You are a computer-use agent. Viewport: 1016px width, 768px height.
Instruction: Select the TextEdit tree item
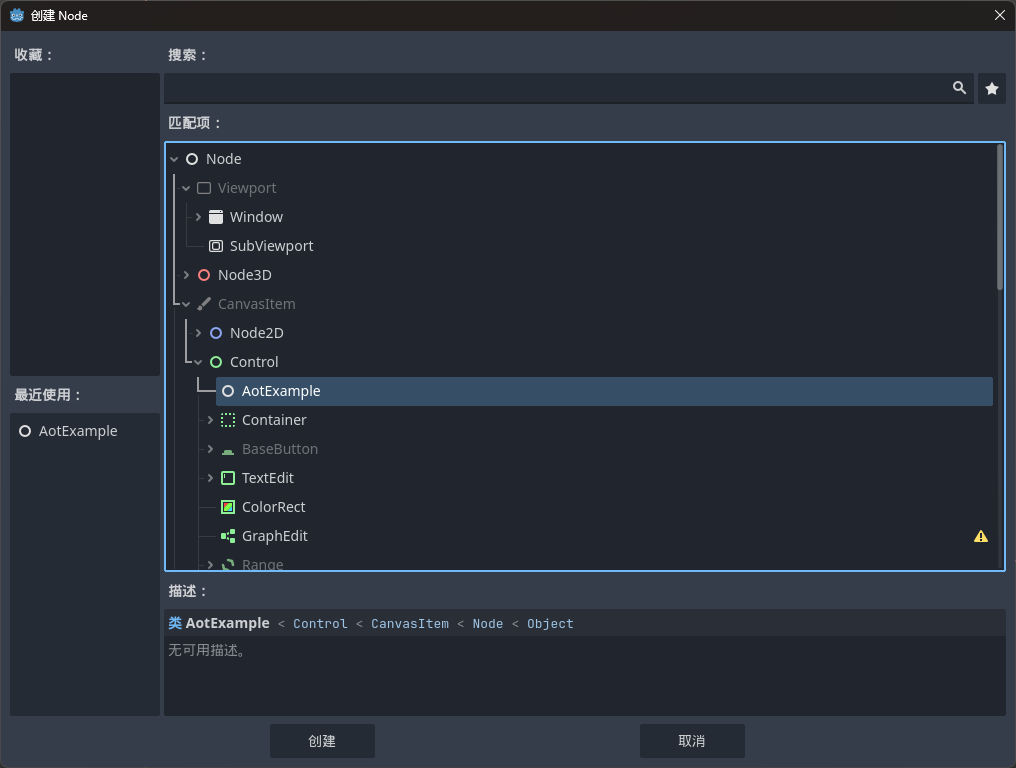267,478
